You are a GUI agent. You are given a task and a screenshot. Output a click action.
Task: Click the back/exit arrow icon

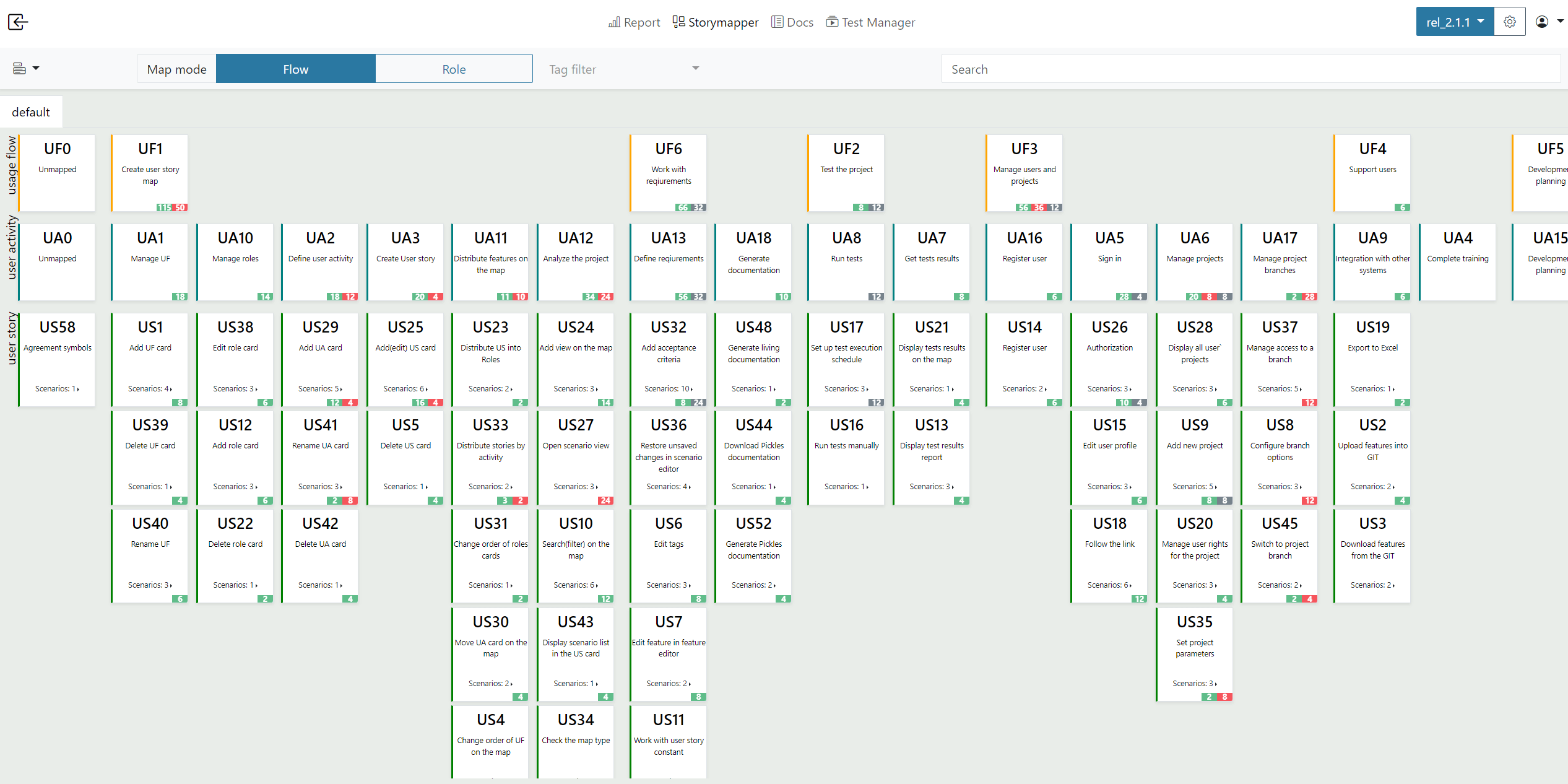(x=18, y=22)
